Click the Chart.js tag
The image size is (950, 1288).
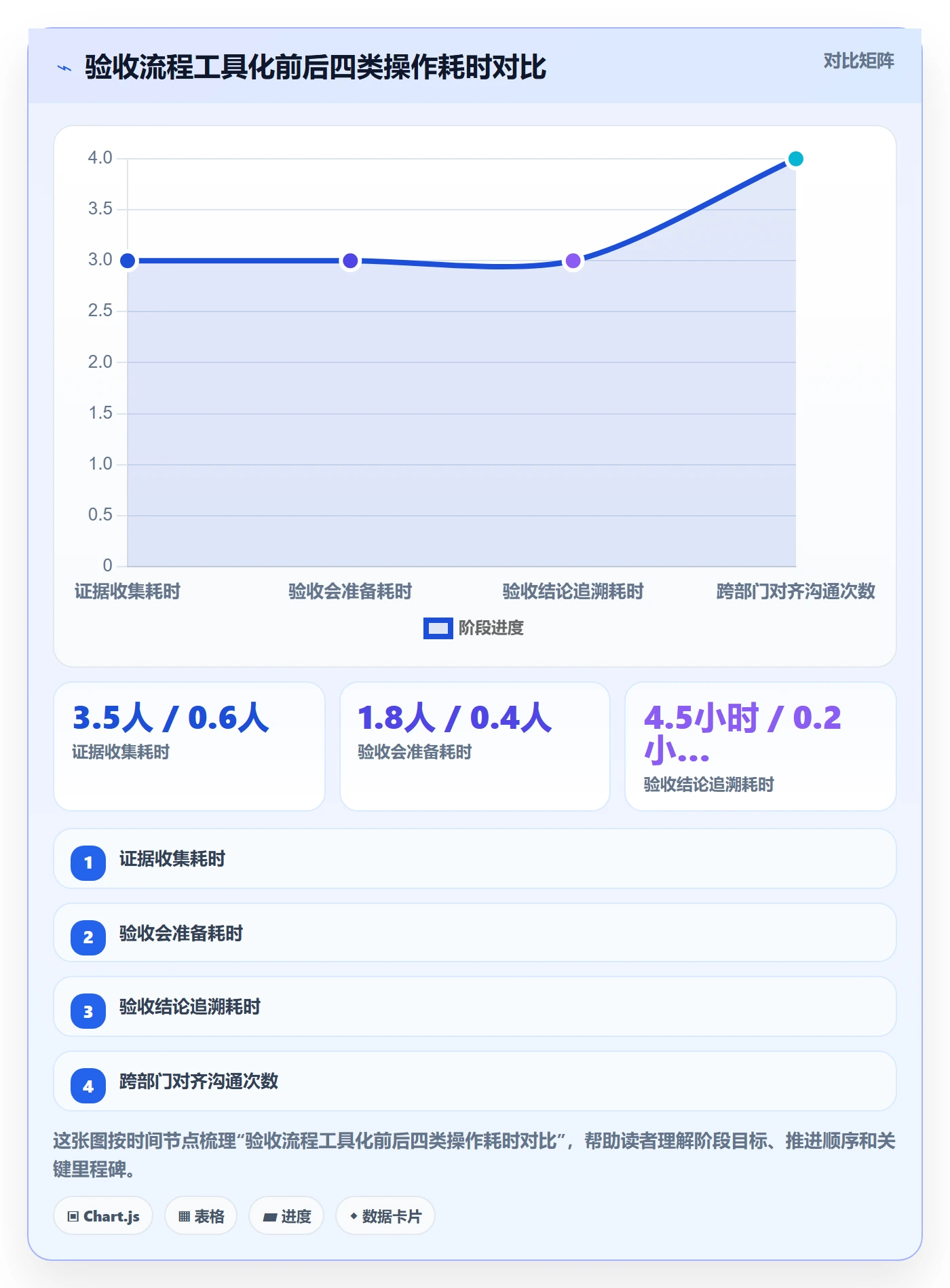pyautogui.click(x=103, y=1216)
